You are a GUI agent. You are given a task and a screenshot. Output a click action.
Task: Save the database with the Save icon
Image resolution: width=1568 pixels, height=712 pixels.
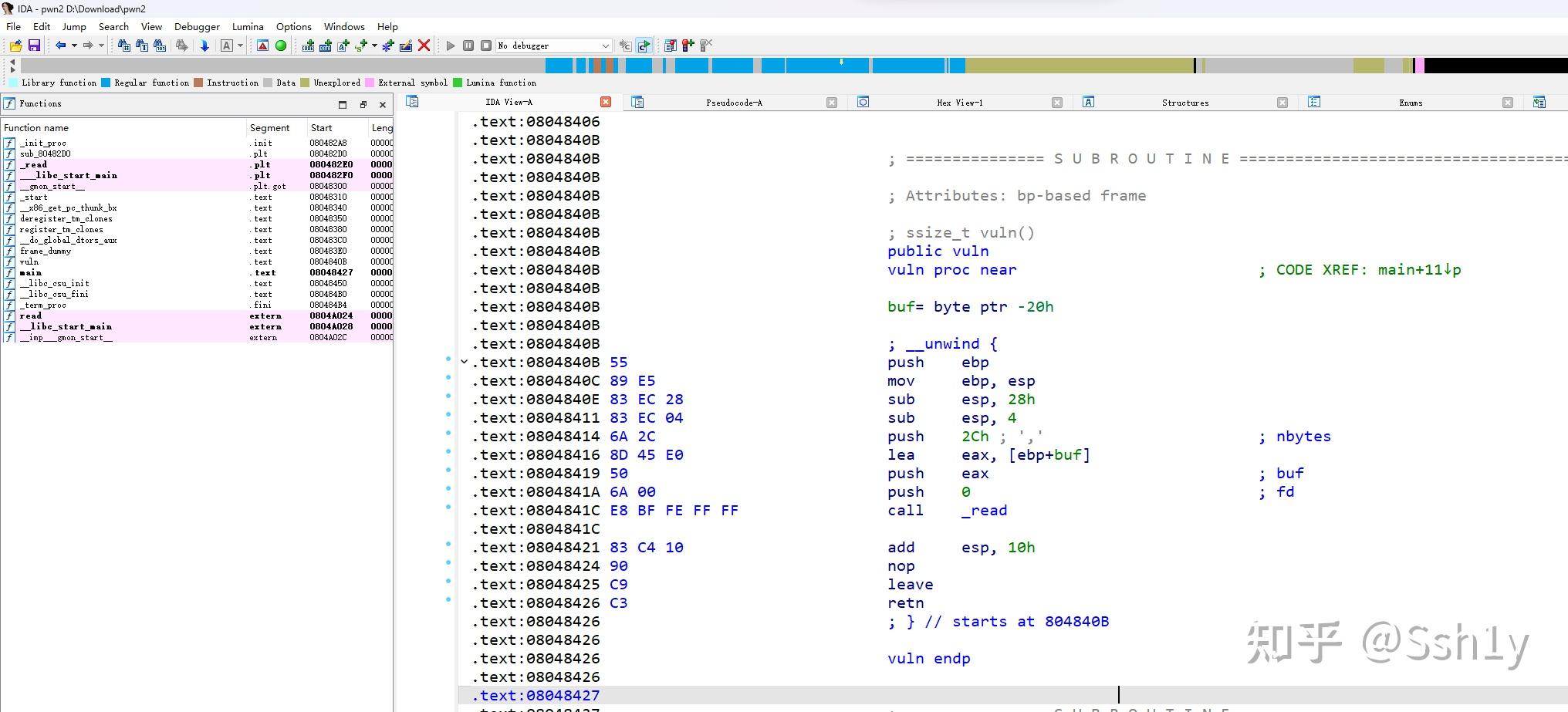click(x=35, y=46)
